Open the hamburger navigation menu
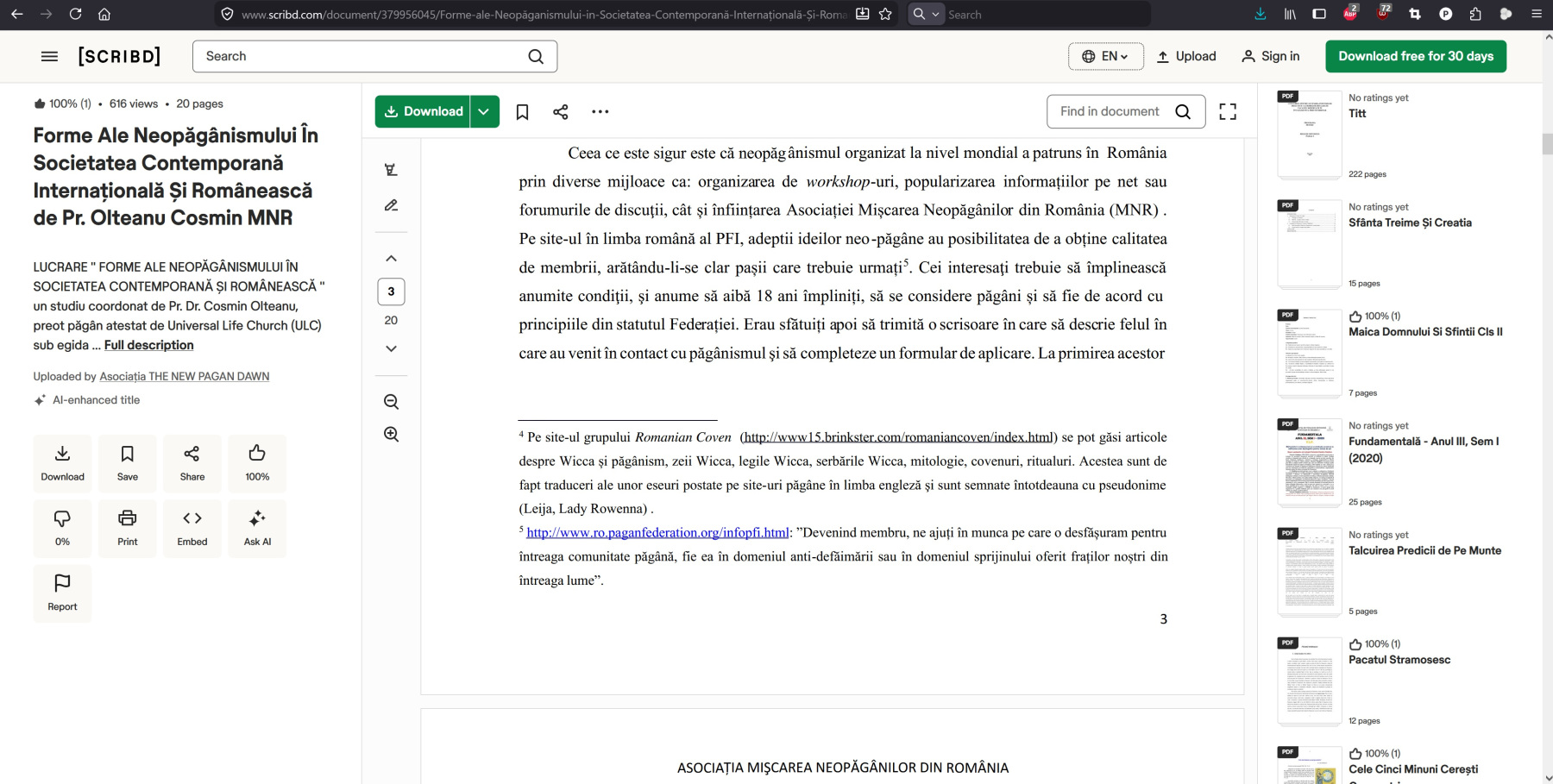This screenshot has height=784, width=1553. (49, 56)
